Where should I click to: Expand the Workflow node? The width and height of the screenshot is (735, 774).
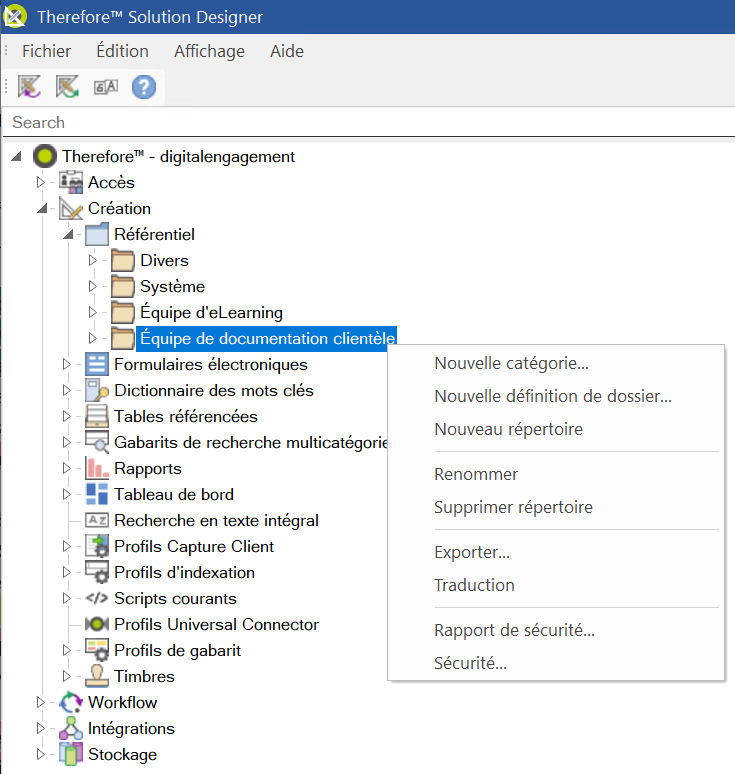tap(40, 702)
